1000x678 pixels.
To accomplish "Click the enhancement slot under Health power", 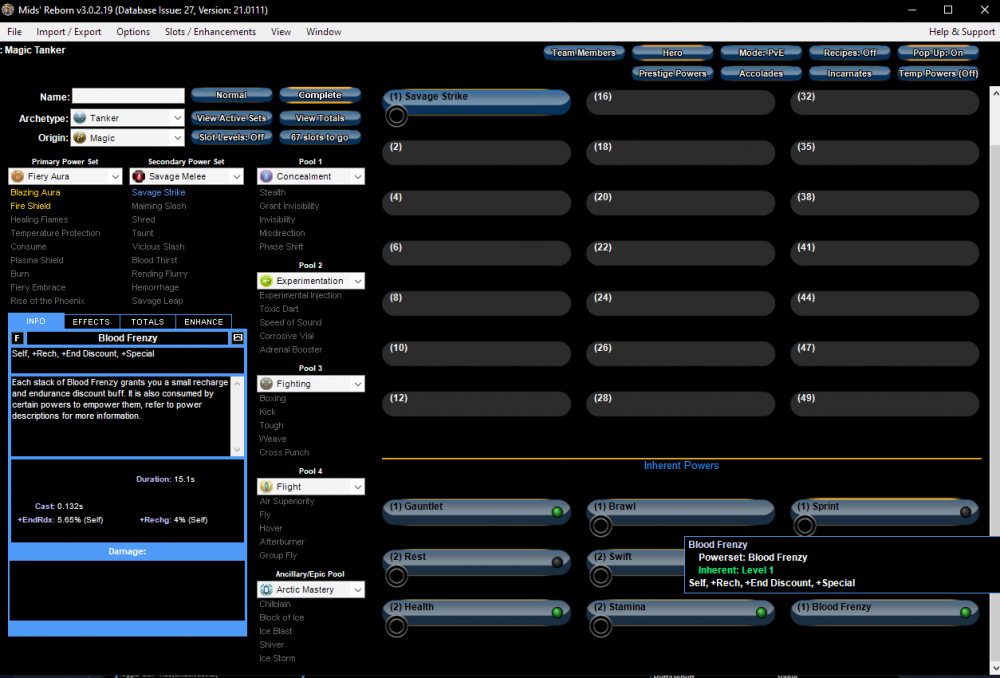I will pyautogui.click(x=397, y=626).
